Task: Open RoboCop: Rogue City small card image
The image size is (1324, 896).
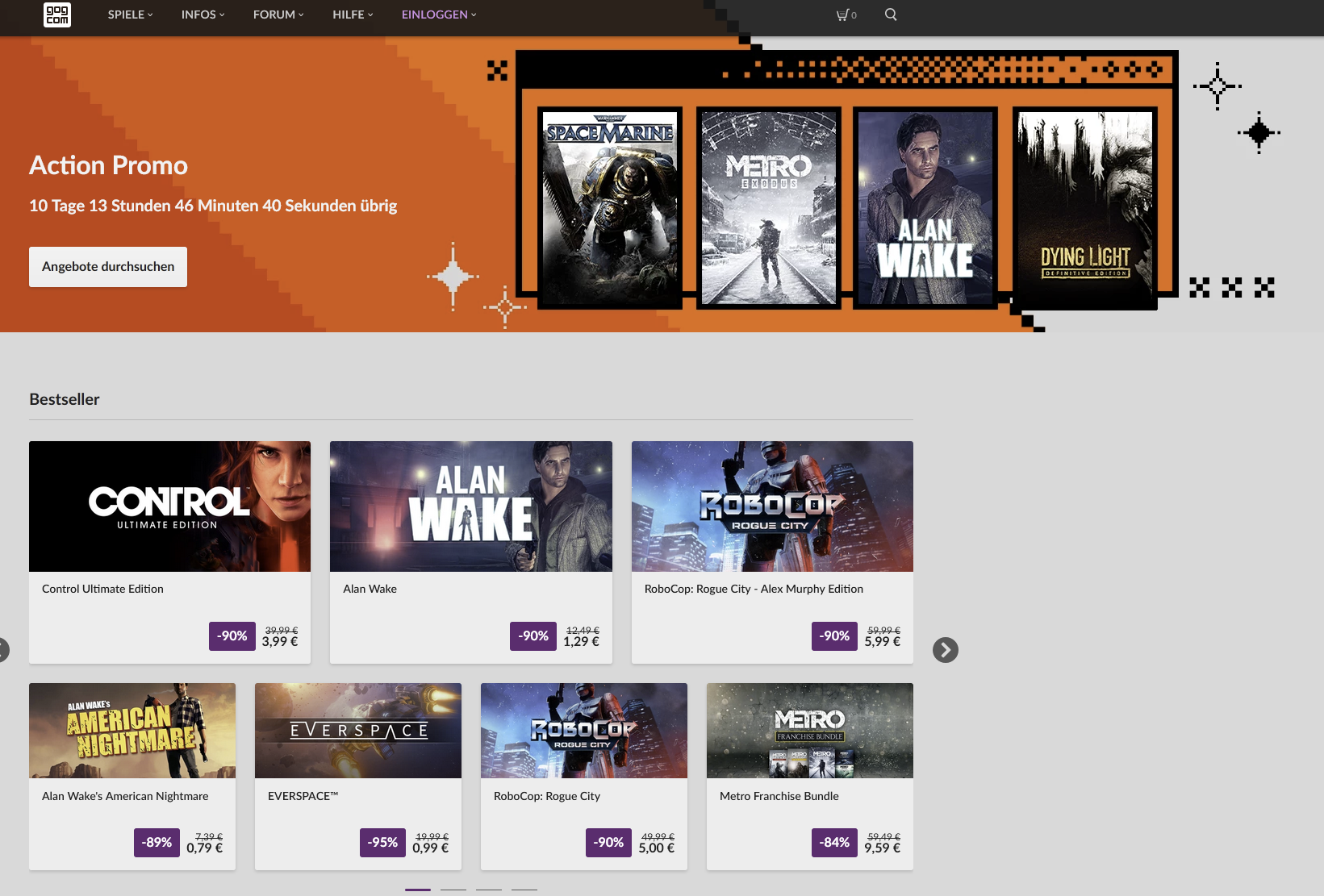Action: click(x=584, y=731)
